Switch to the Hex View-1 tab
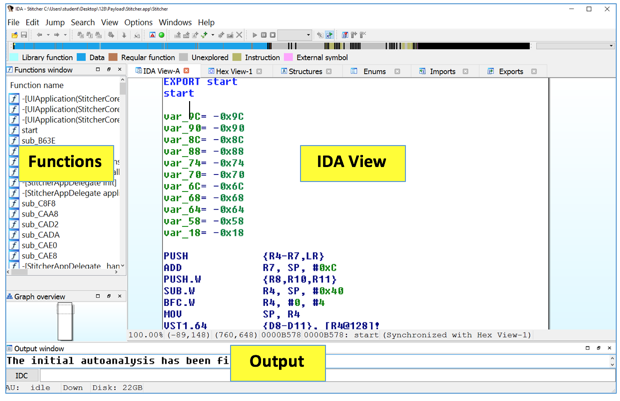Viewport: 620px width, 401px height. click(234, 72)
